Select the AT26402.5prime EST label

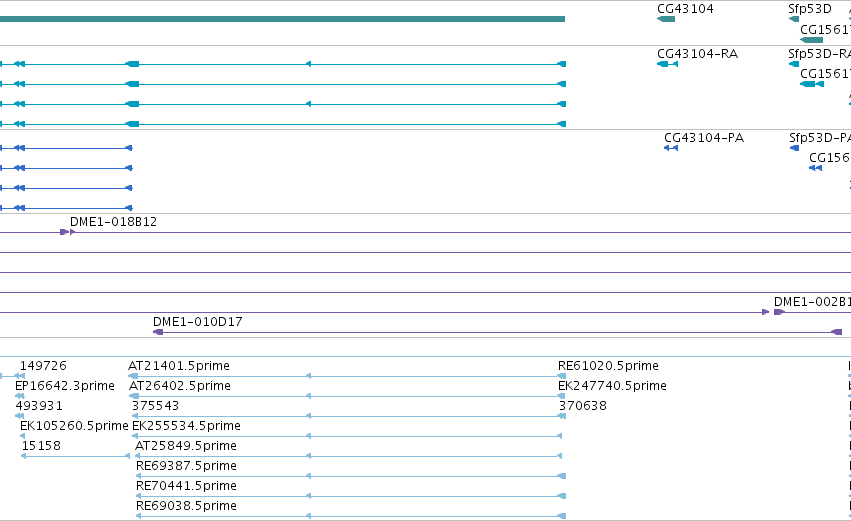[180, 386]
